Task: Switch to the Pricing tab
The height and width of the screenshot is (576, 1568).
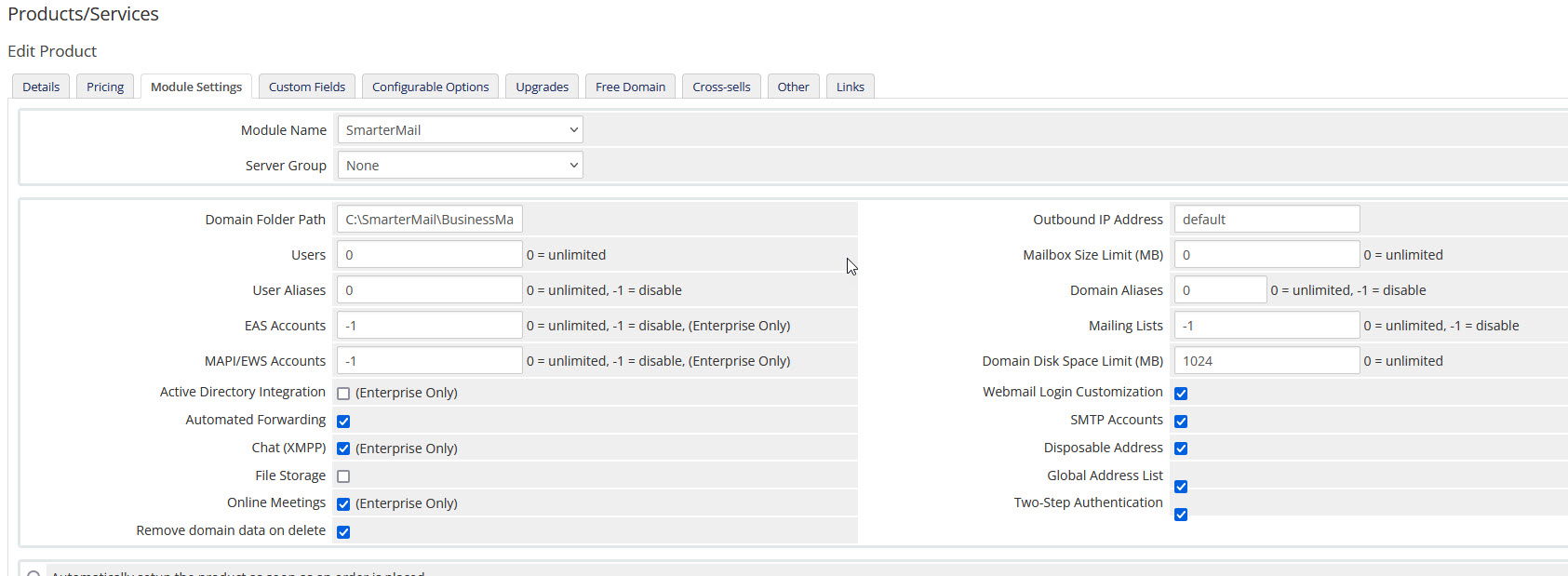Action: pos(105,87)
